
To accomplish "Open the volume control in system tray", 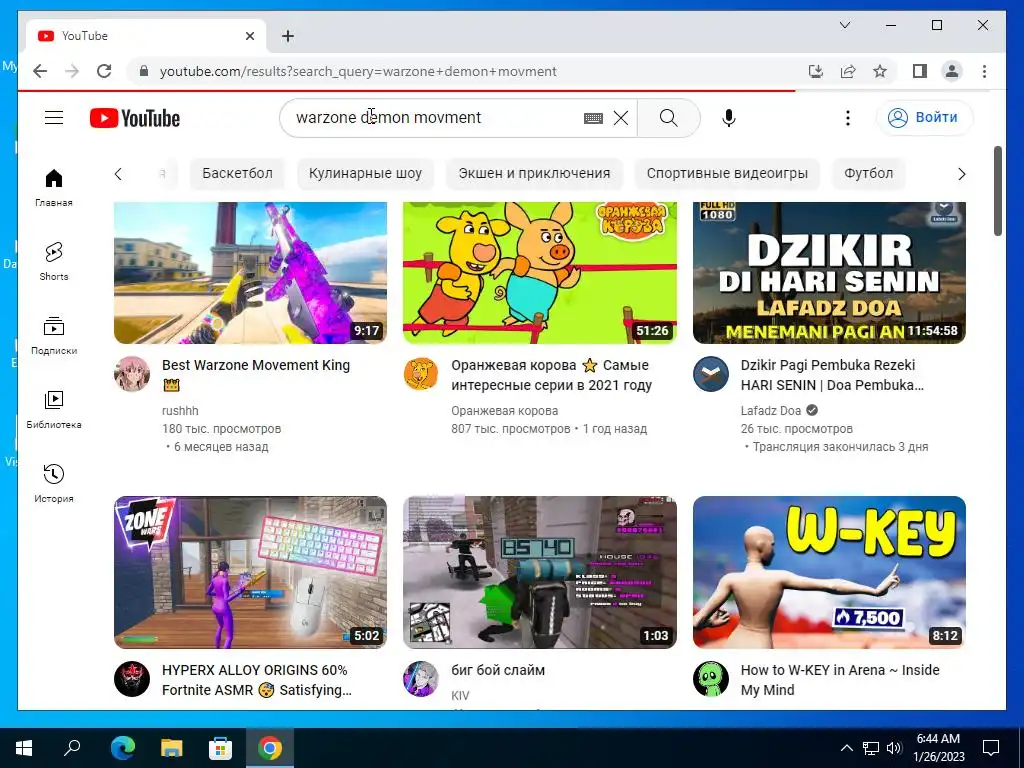I will click(894, 748).
